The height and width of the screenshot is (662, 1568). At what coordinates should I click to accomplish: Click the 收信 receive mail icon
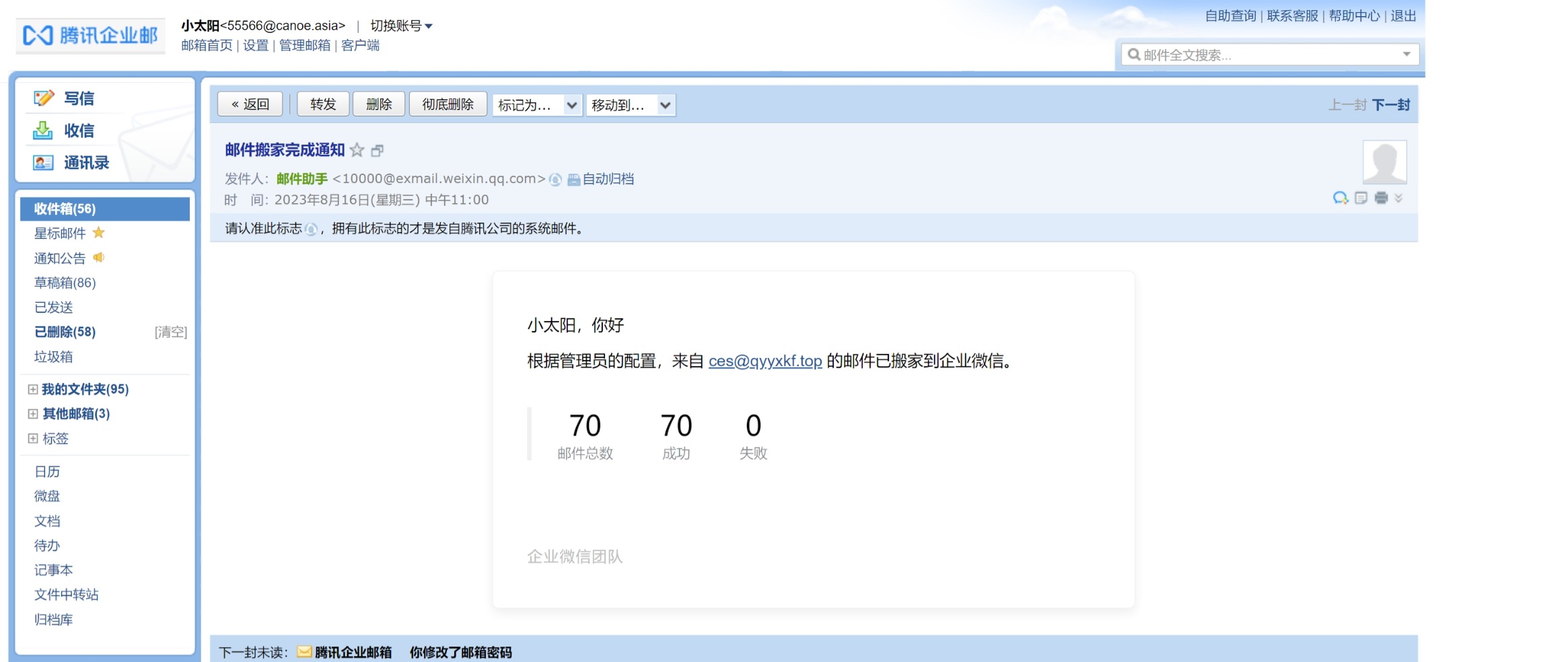(x=43, y=131)
